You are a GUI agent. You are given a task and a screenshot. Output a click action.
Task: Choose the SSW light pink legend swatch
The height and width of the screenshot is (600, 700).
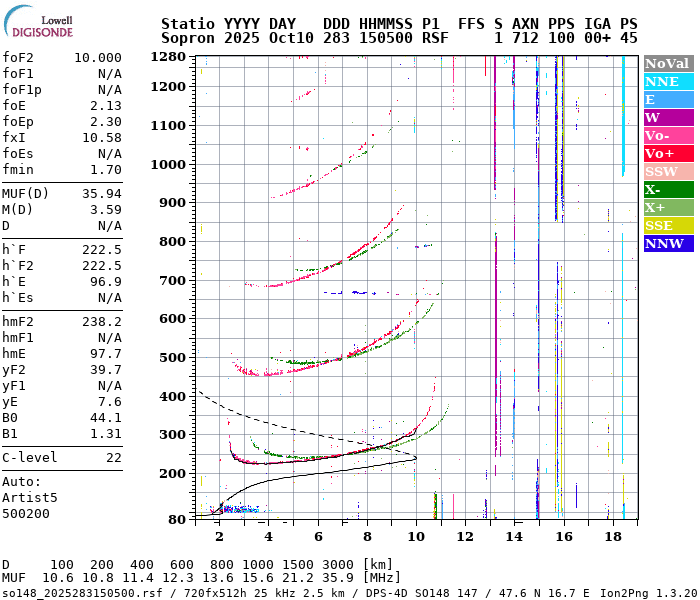tap(668, 172)
